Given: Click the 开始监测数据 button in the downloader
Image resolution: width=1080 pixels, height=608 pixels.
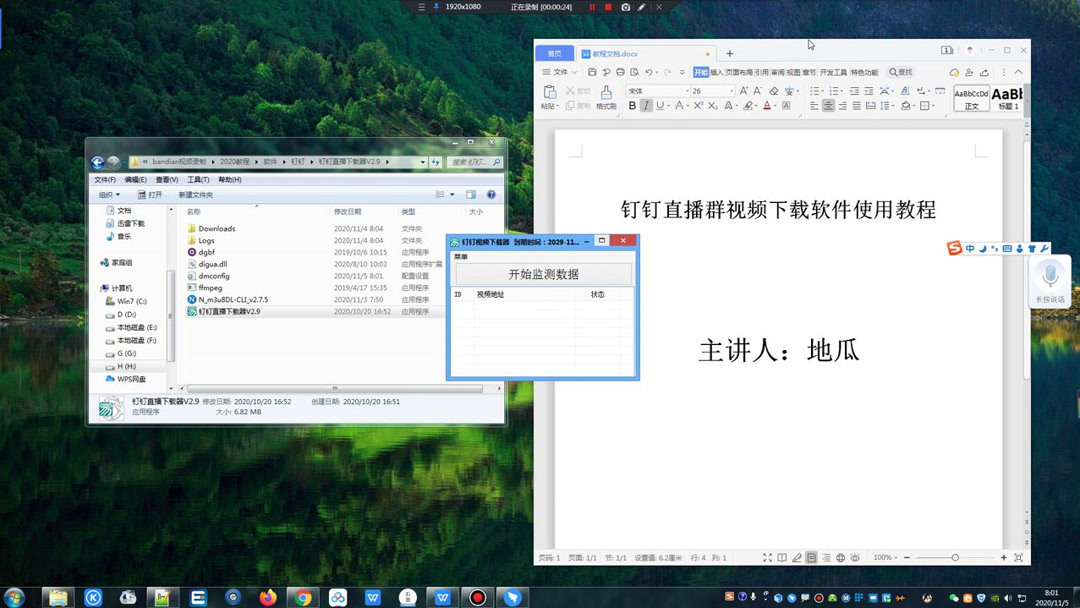Looking at the screenshot, I should (x=543, y=272).
